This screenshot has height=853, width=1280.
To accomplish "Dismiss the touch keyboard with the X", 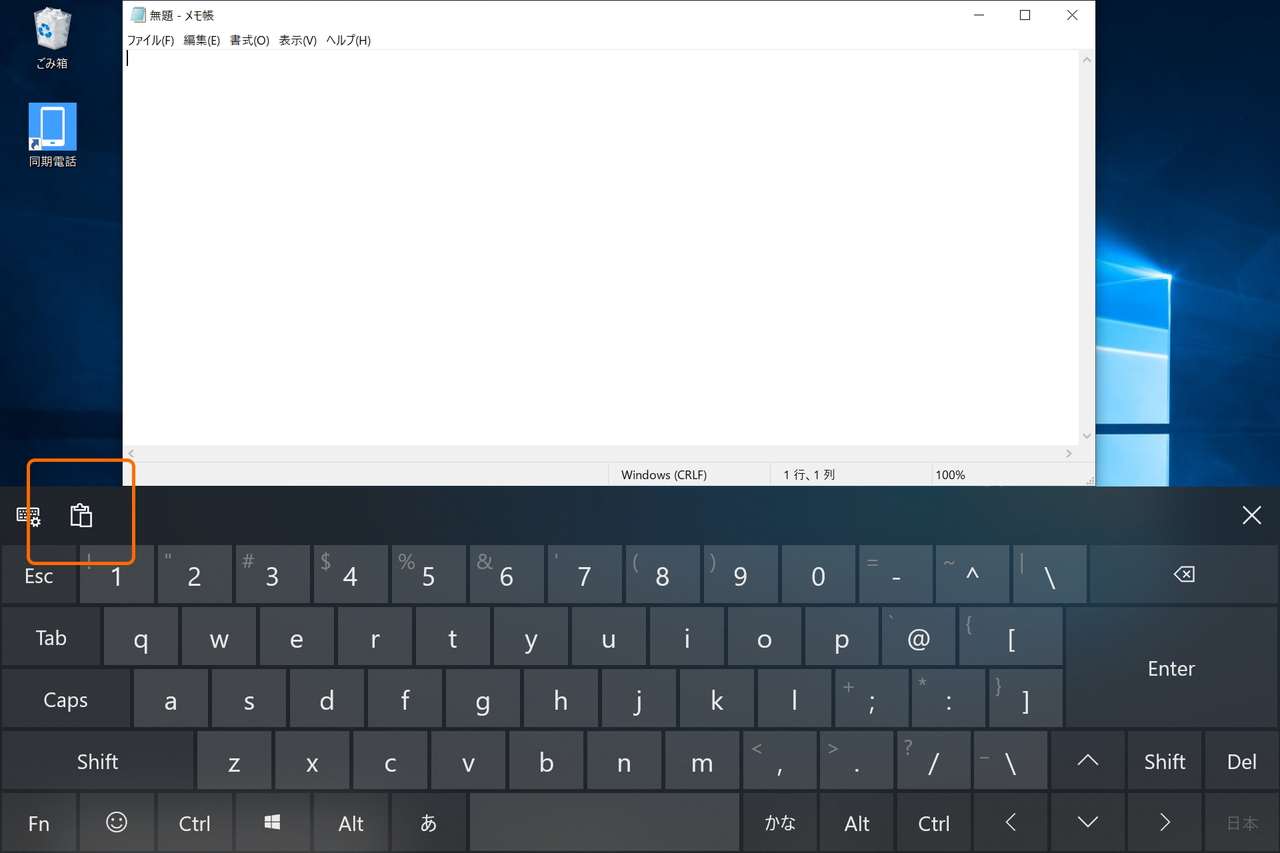I will [1251, 515].
